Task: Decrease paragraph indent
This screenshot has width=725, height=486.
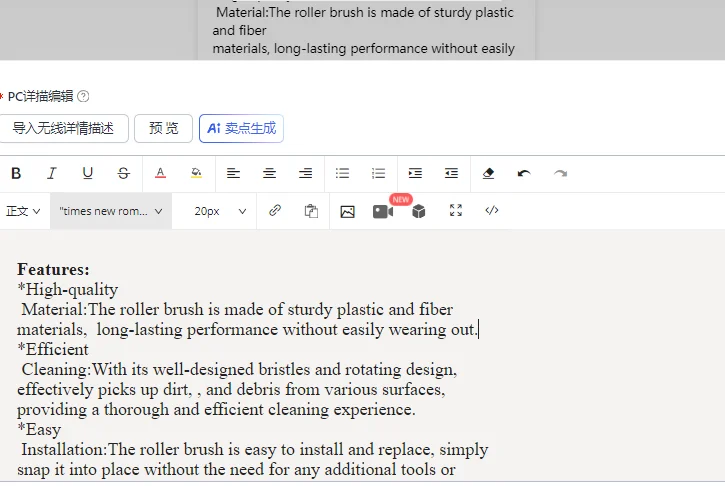Action: (x=451, y=173)
